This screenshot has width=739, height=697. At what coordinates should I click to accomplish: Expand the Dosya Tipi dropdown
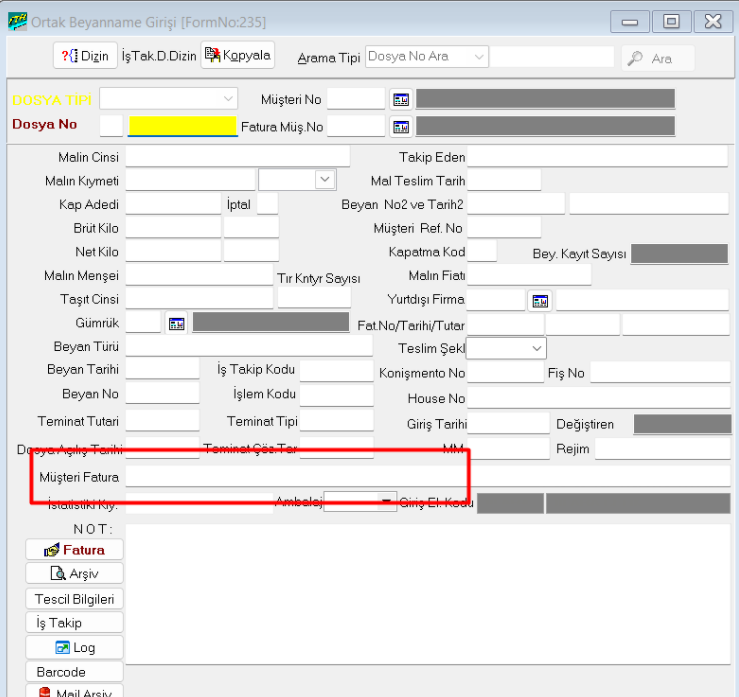point(228,99)
